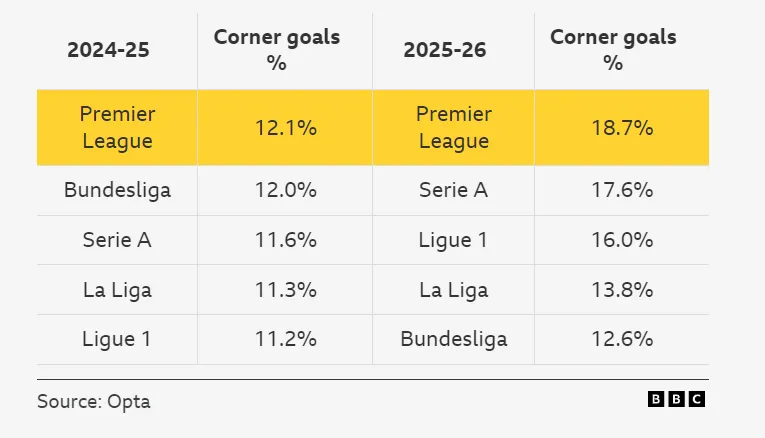Click the 2024-25 column header
The image size is (765, 438).
(x=108, y=50)
